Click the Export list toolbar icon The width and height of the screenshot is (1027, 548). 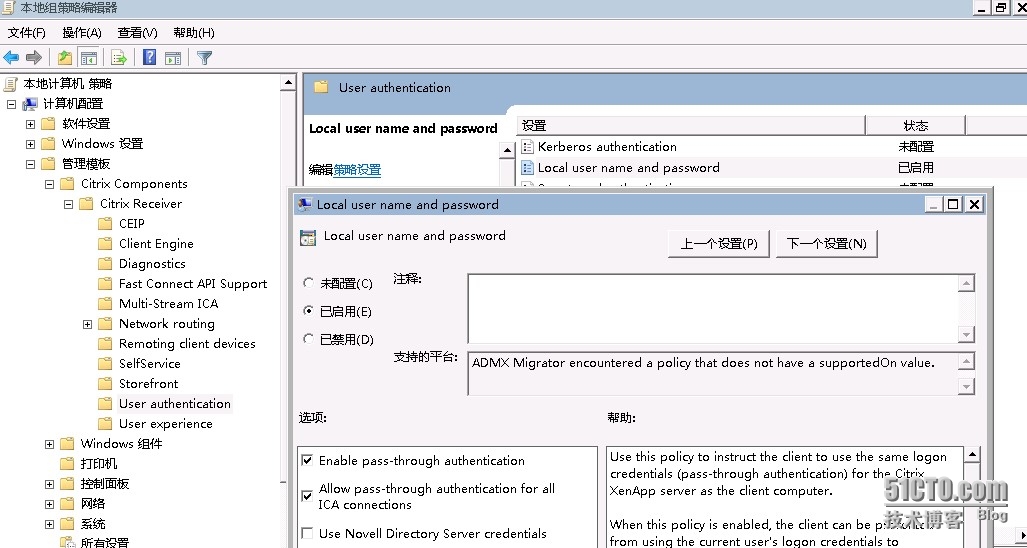(x=119, y=58)
